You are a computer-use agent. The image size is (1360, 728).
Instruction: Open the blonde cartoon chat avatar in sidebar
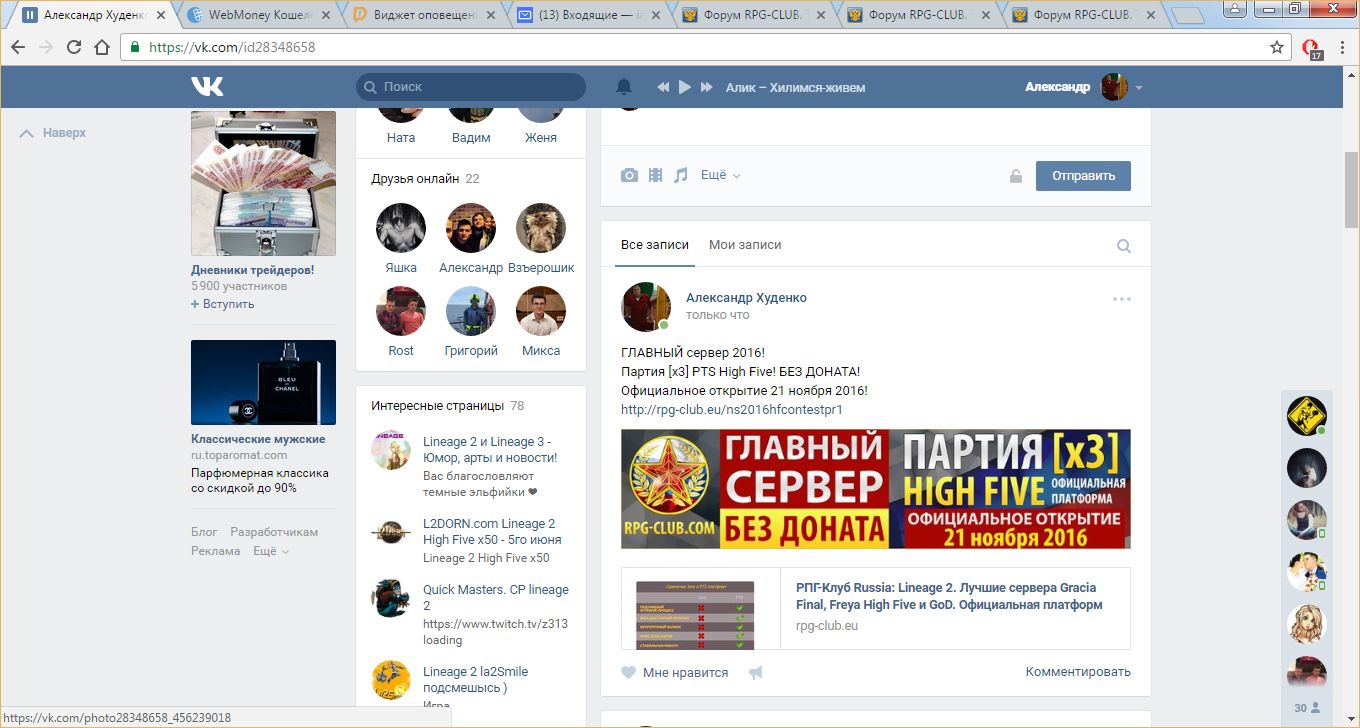[1306, 623]
